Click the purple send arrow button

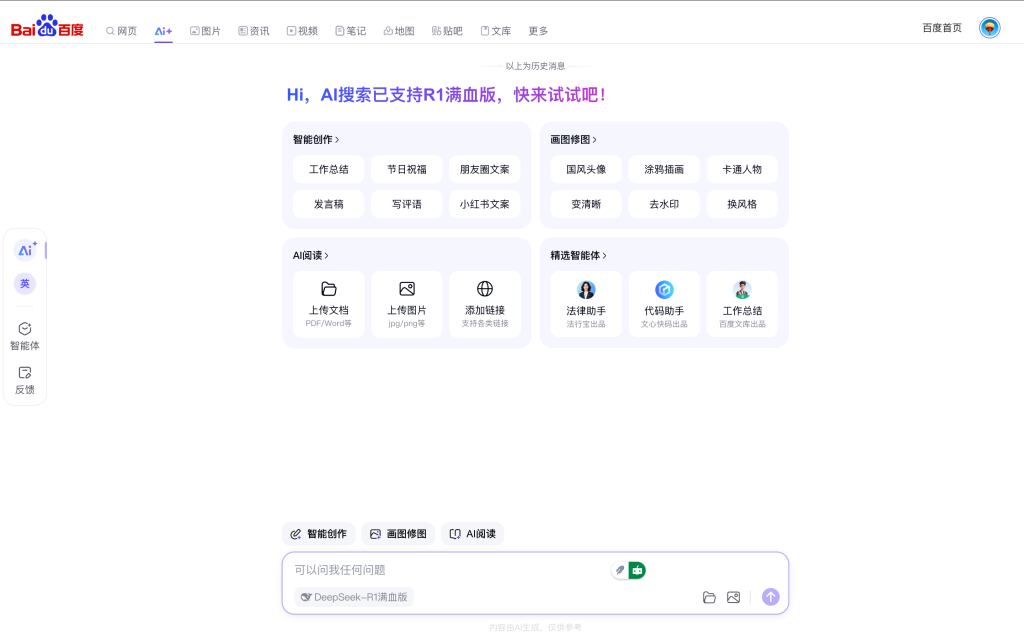(x=771, y=597)
